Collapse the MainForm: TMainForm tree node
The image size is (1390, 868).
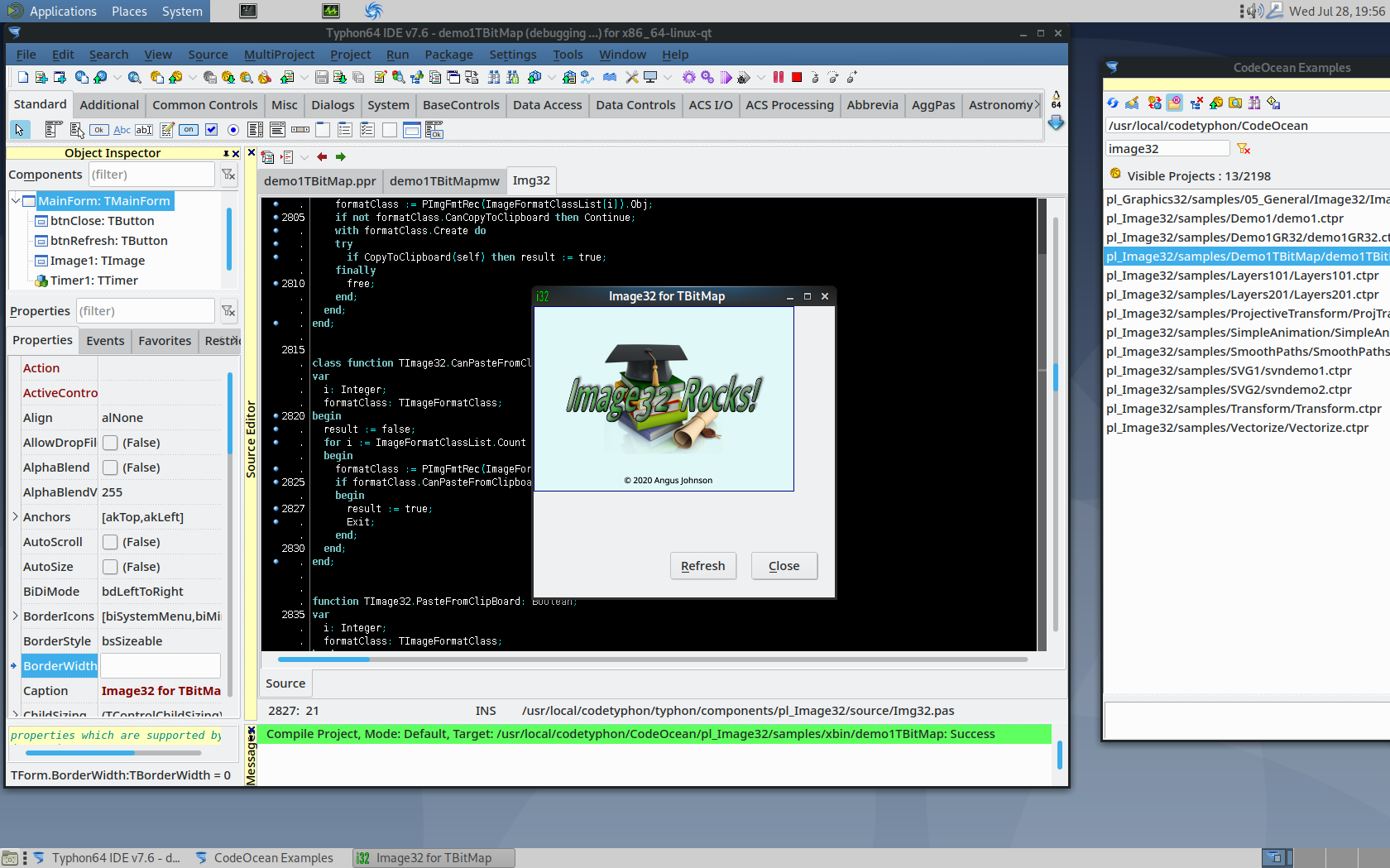click(x=16, y=201)
